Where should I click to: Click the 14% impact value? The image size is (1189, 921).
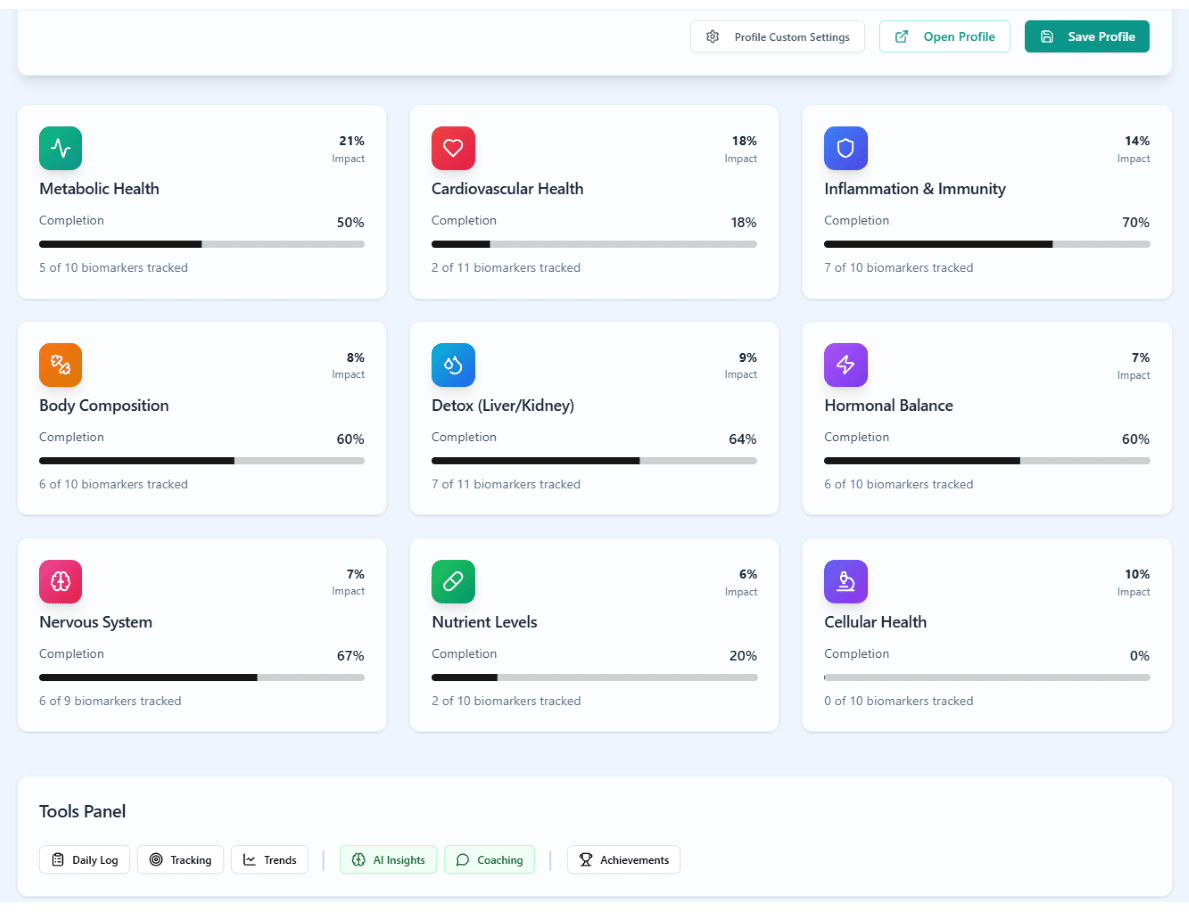tap(1137, 141)
